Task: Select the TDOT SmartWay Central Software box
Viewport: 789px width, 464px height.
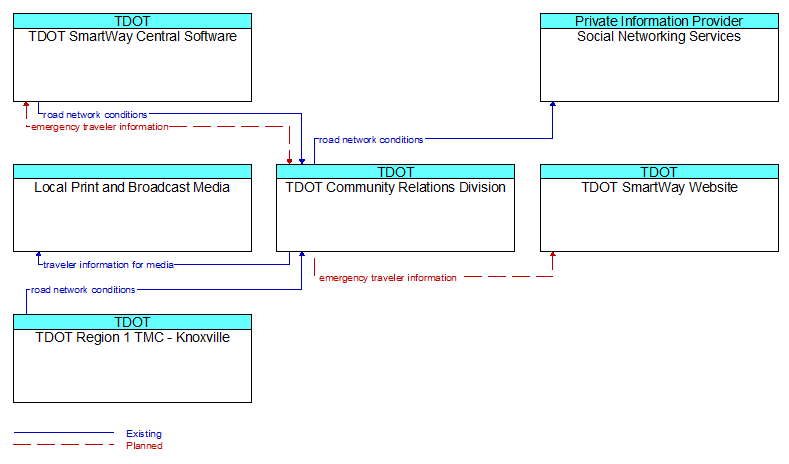Action: [x=132, y=57]
